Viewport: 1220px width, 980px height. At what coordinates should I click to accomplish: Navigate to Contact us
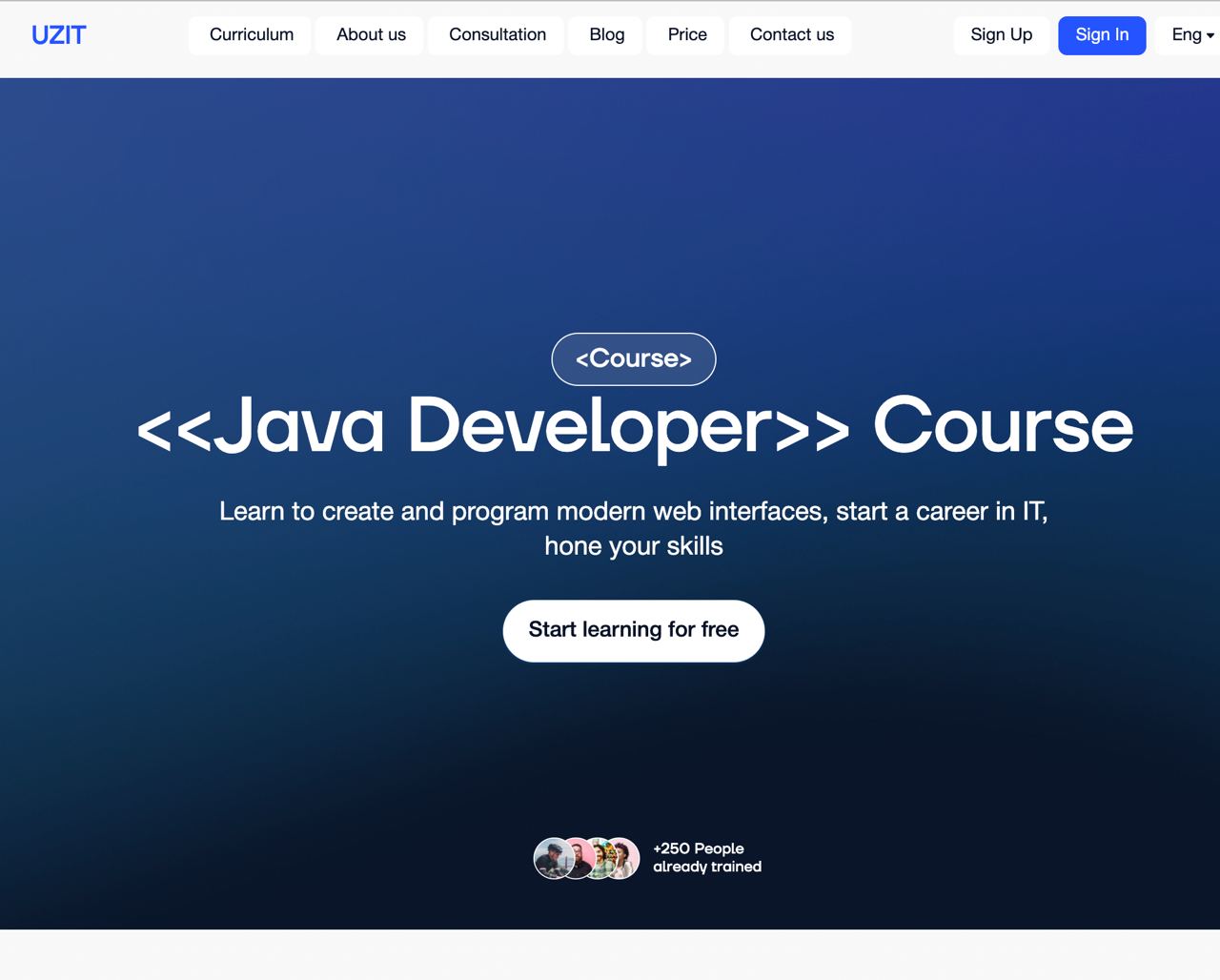coord(791,35)
